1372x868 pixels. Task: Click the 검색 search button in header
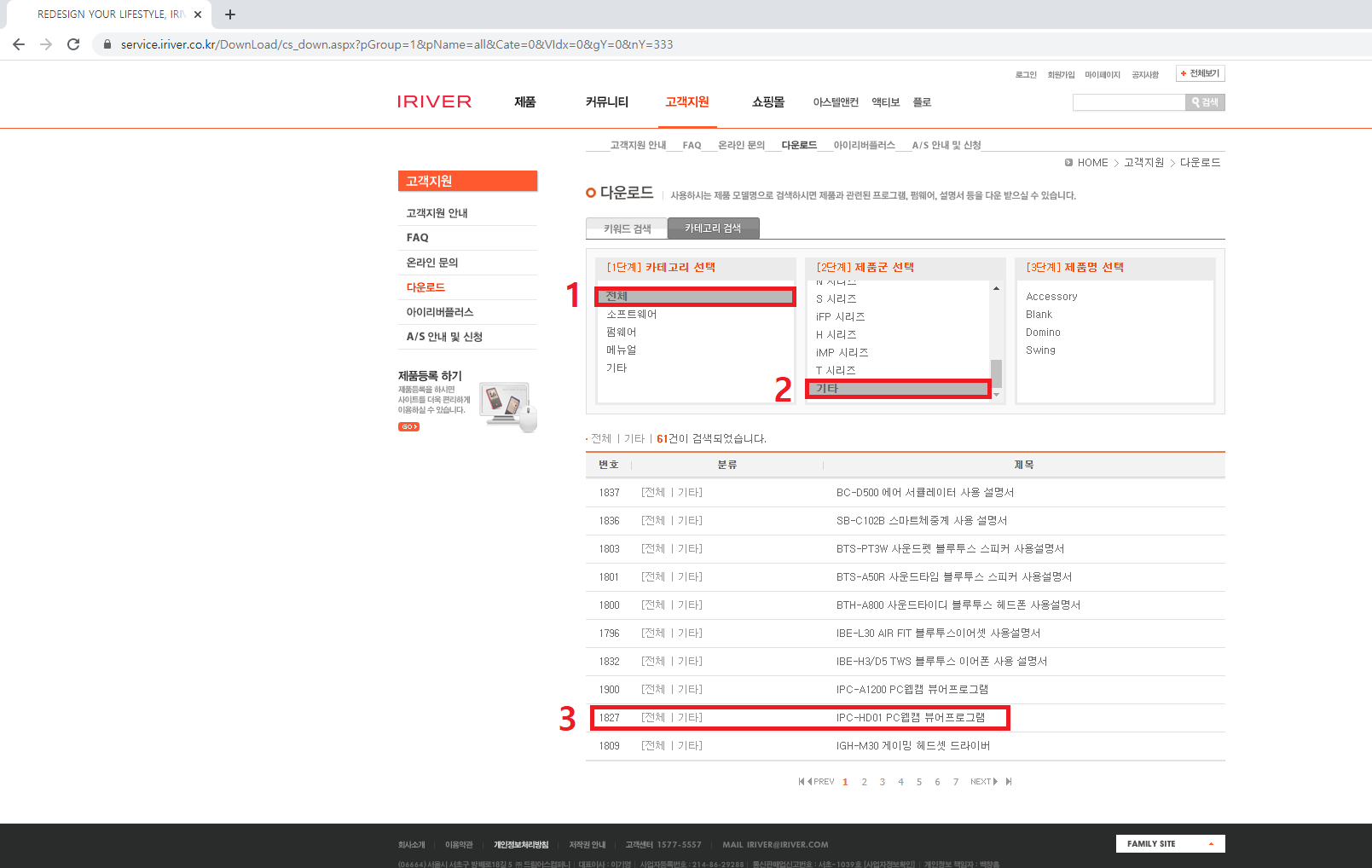tap(1205, 102)
